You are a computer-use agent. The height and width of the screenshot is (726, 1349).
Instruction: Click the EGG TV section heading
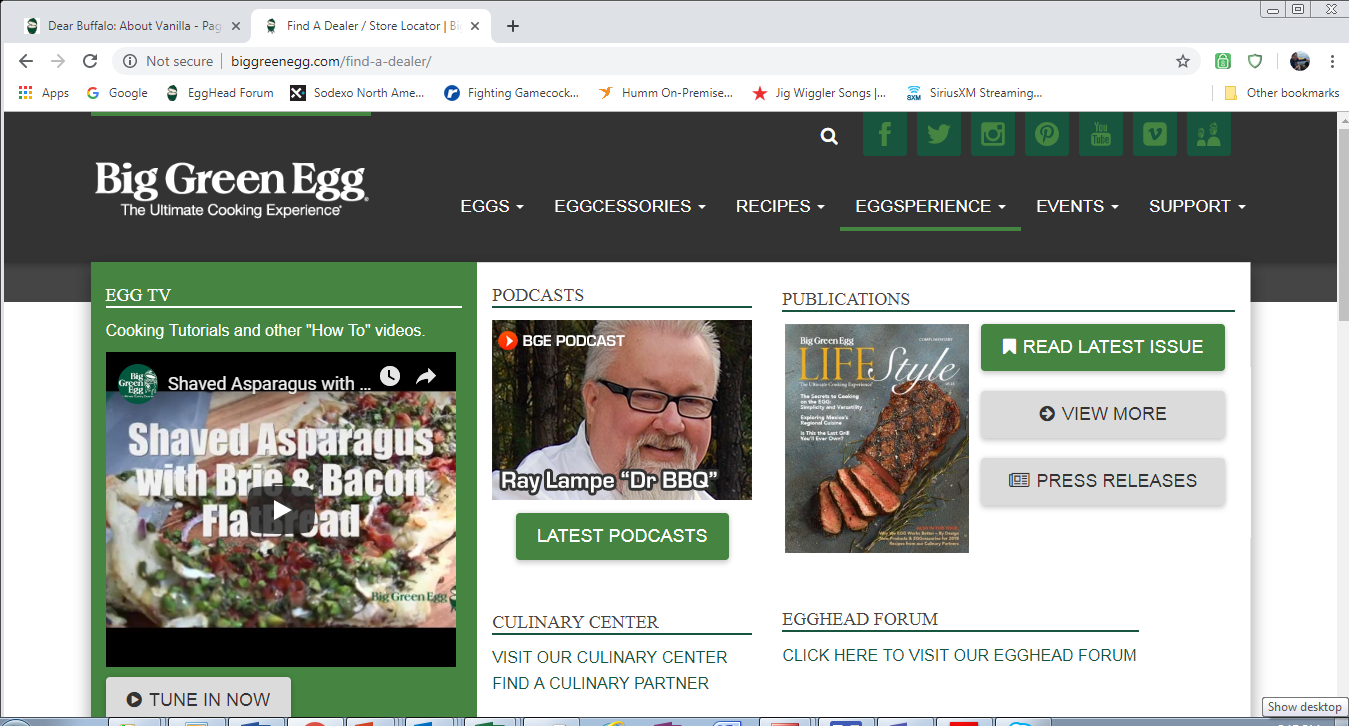tap(138, 295)
